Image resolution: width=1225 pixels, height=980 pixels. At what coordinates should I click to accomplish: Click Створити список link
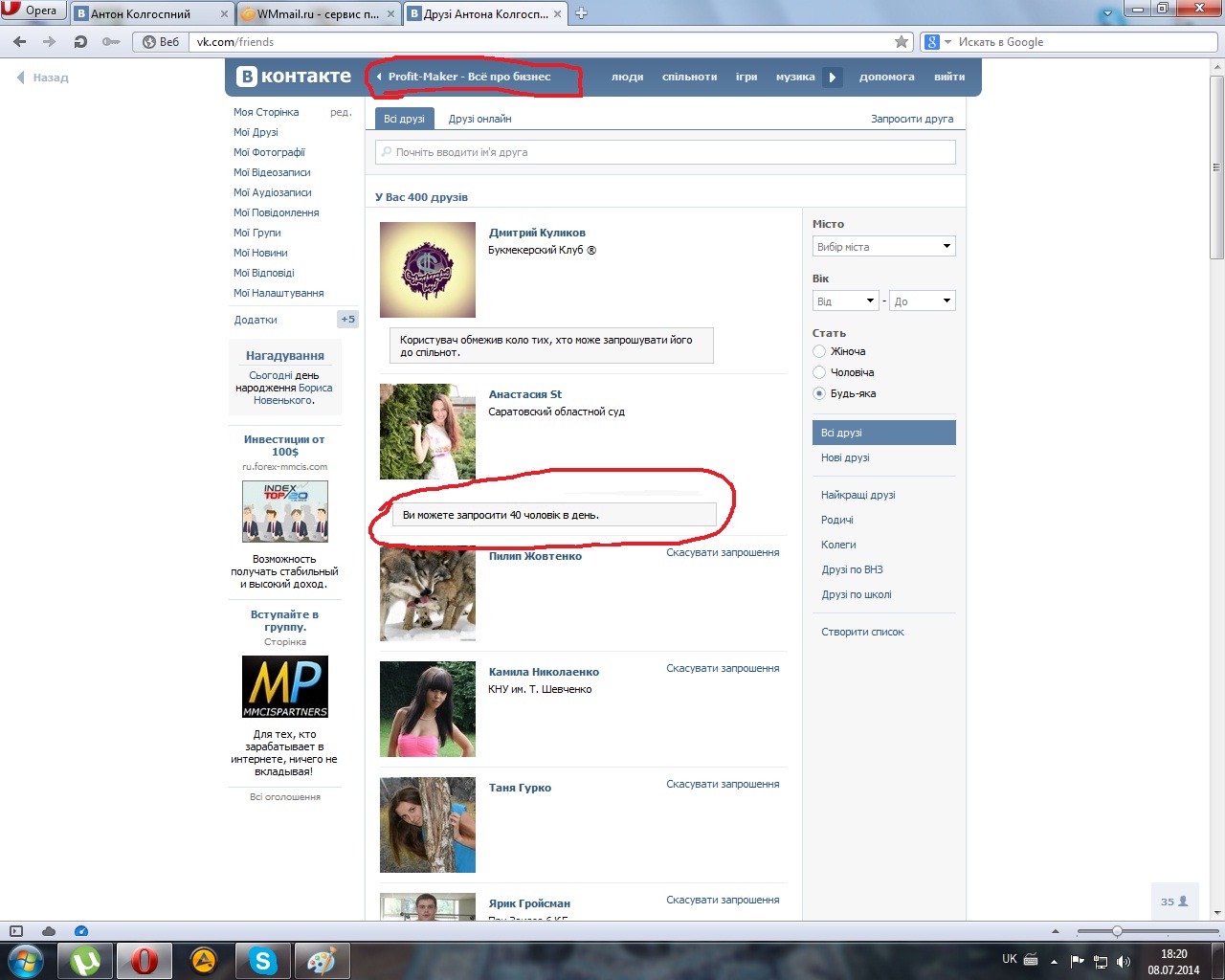click(x=862, y=632)
